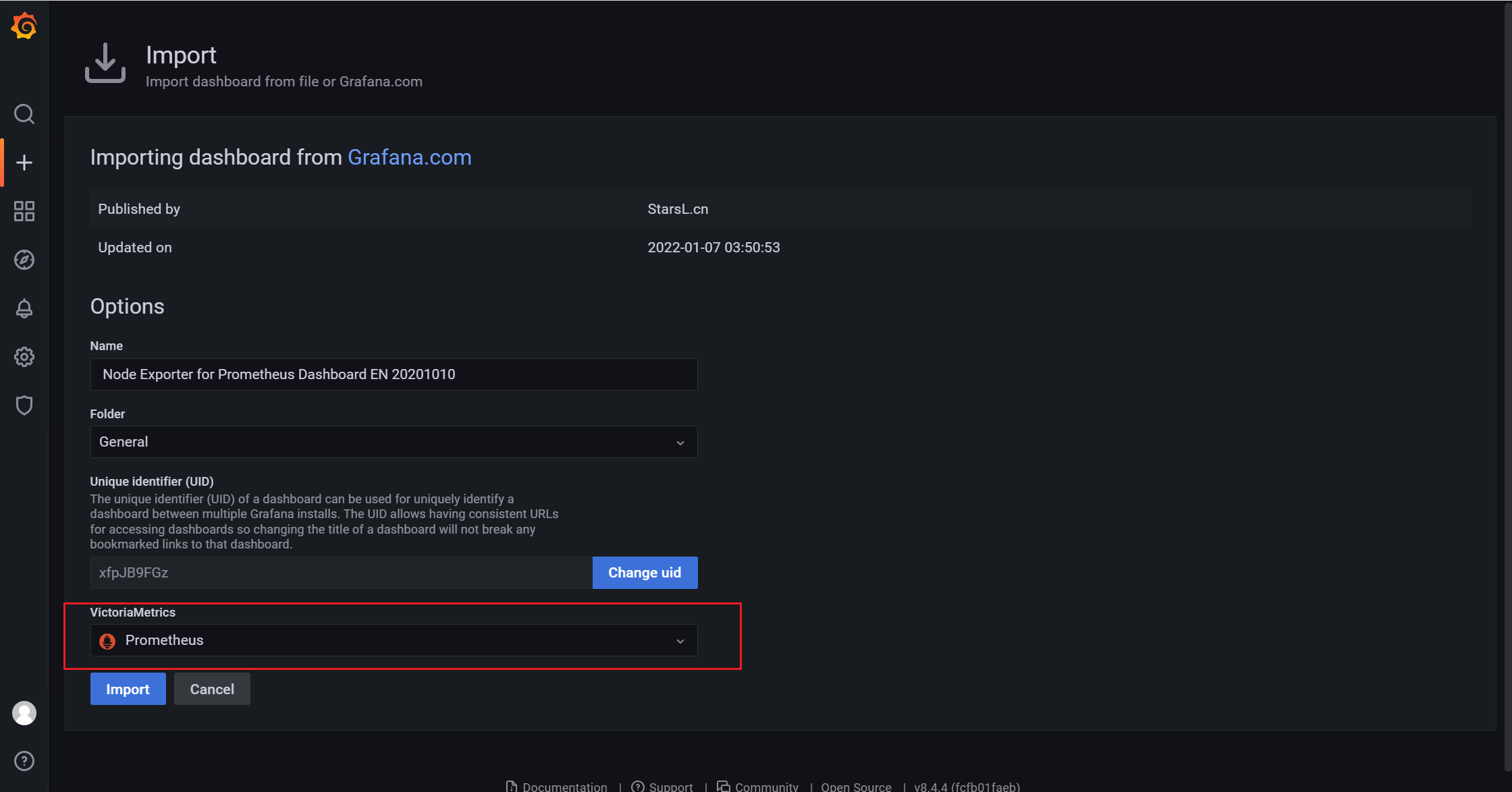Screen dimensions: 1512x792
Task: Open the Explore compass icon
Action: pos(24,260)
